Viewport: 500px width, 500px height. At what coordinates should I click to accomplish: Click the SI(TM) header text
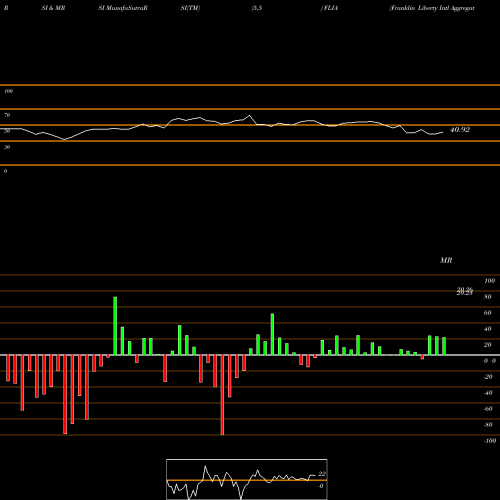[190, 8]
